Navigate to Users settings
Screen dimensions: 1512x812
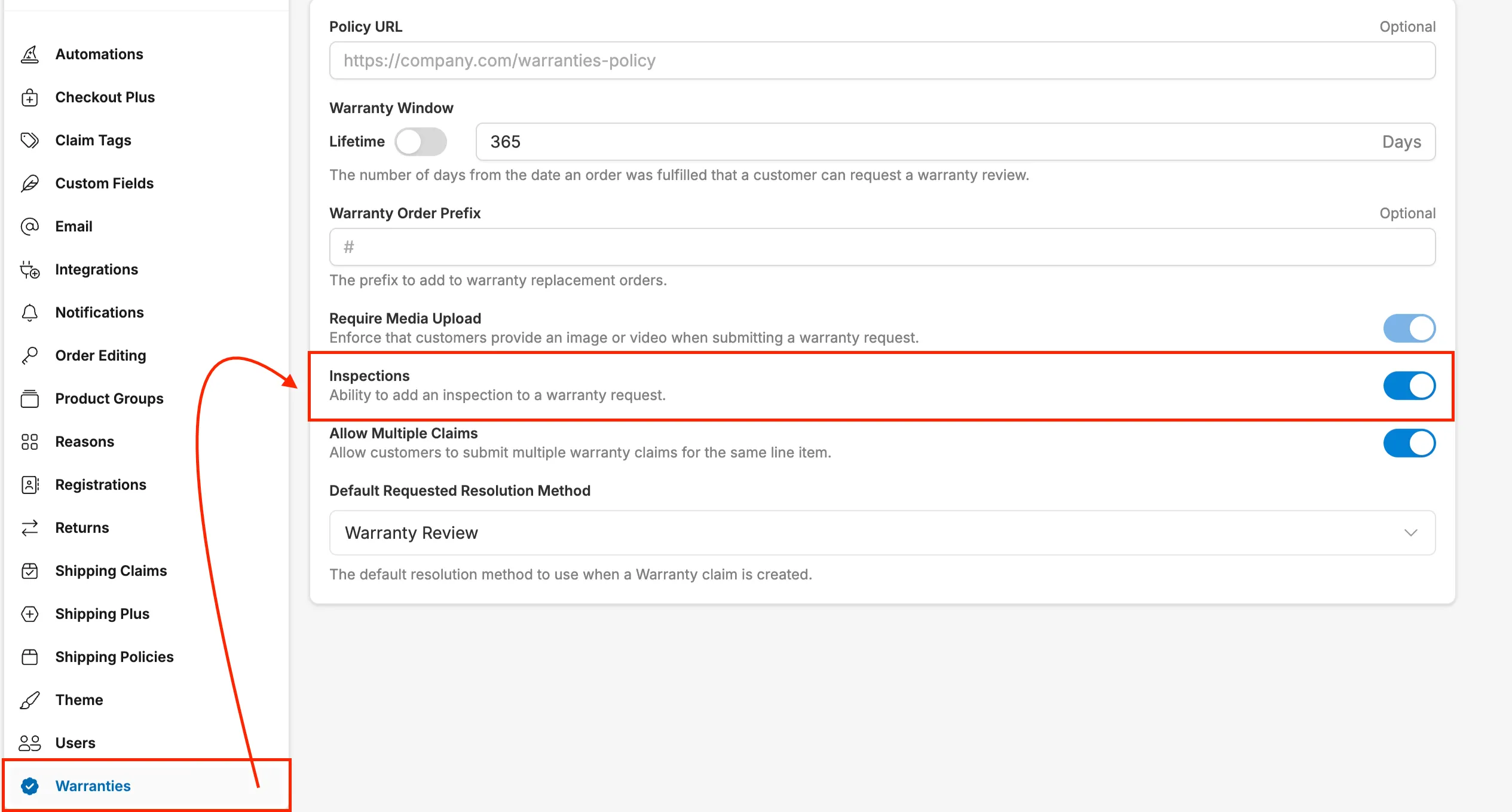point(75,743)
